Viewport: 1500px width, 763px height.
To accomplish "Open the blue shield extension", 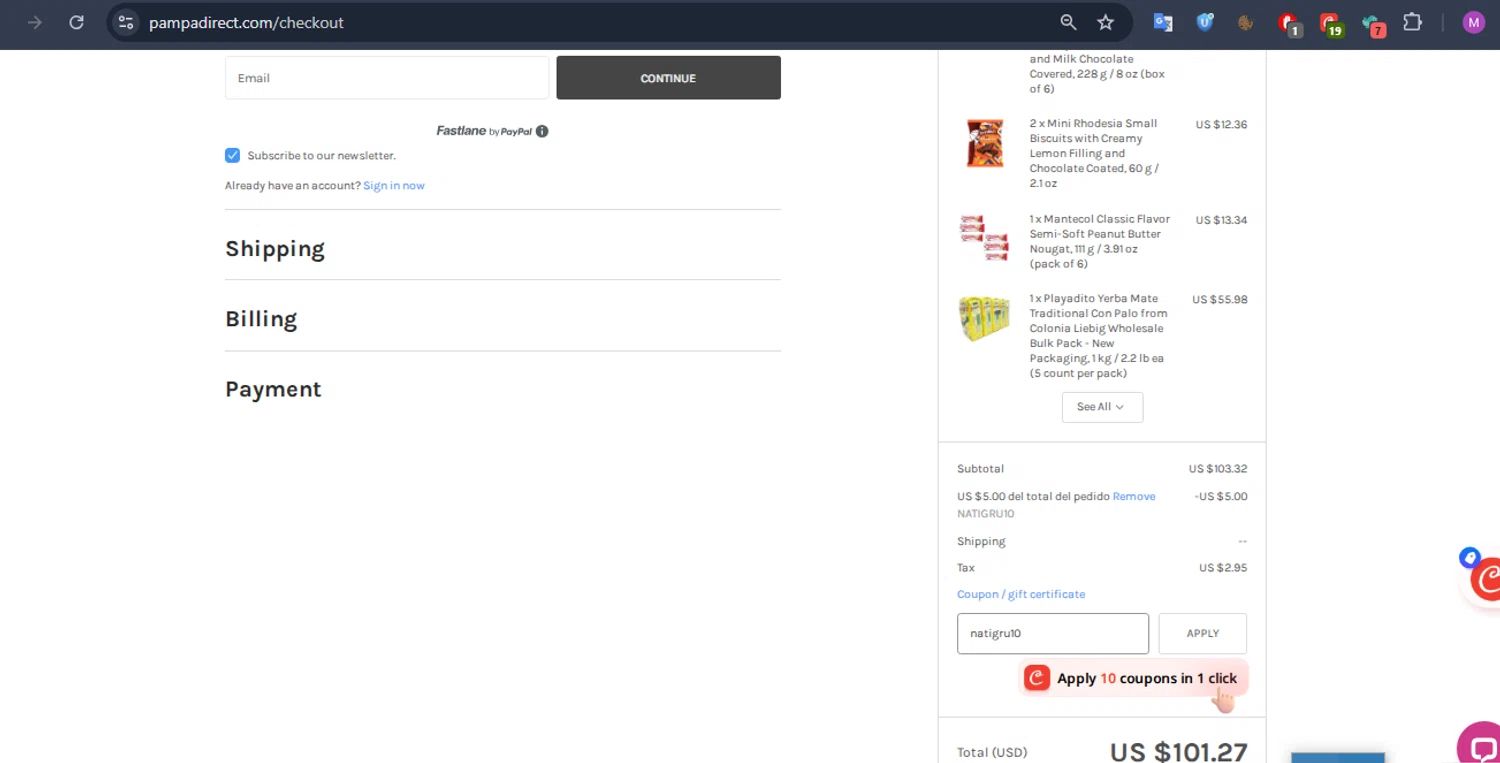I will point(1205,22).
